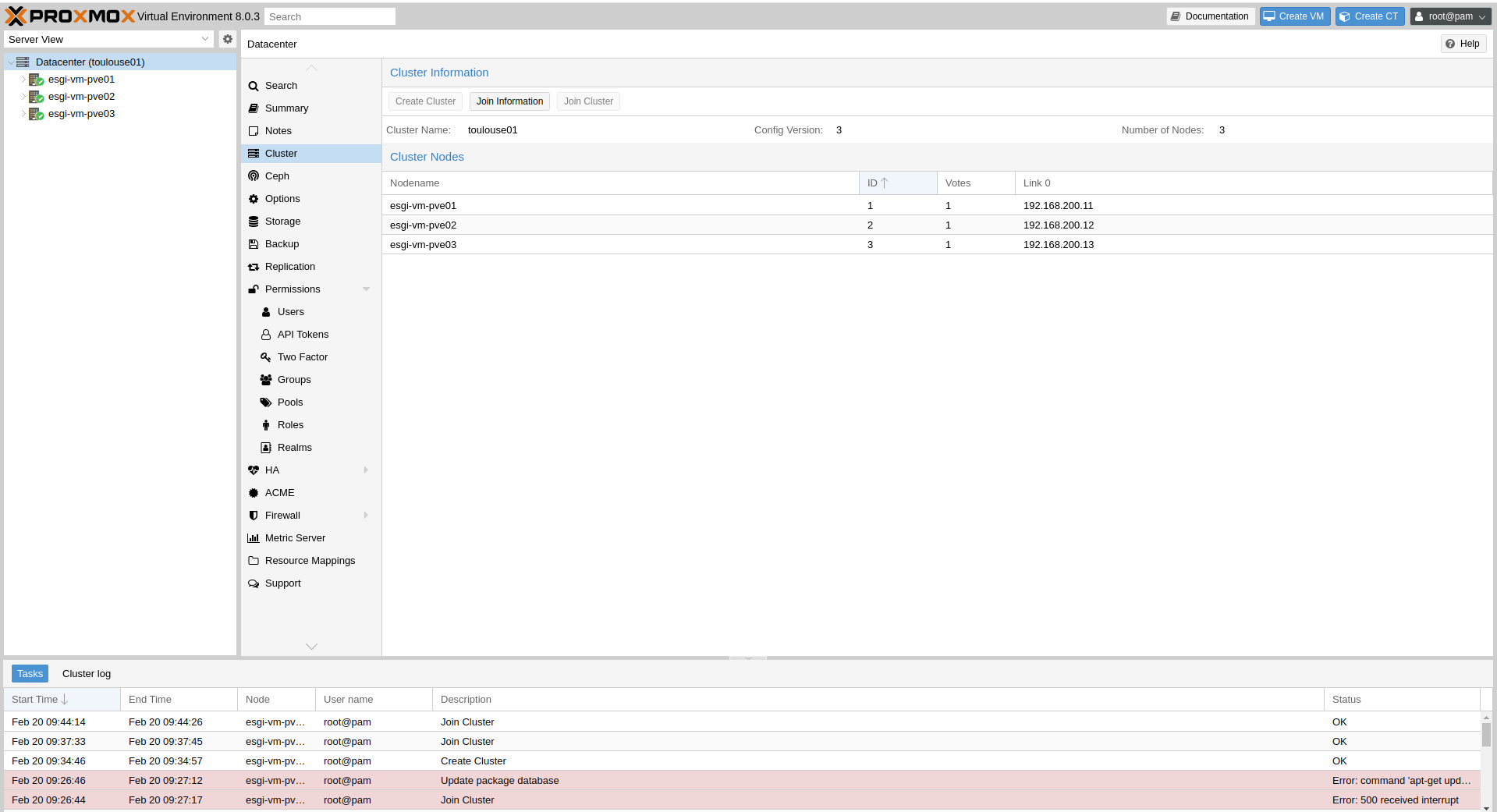Click esgi-vm-pve01 node icon
Image resolution: width=1497 pixels, height=812 pixels.
click(36, 80)
